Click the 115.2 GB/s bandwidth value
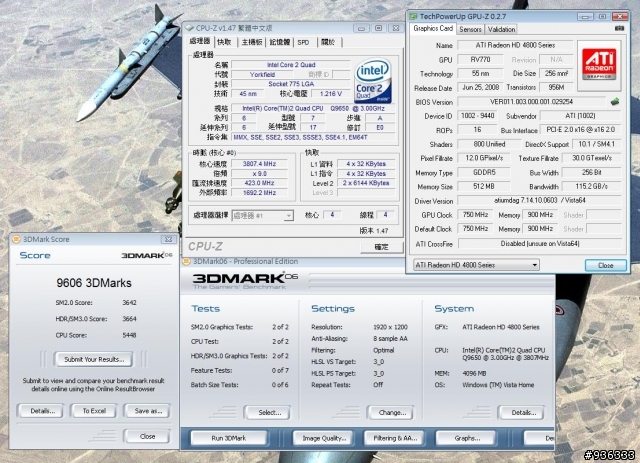 point(591,186)
